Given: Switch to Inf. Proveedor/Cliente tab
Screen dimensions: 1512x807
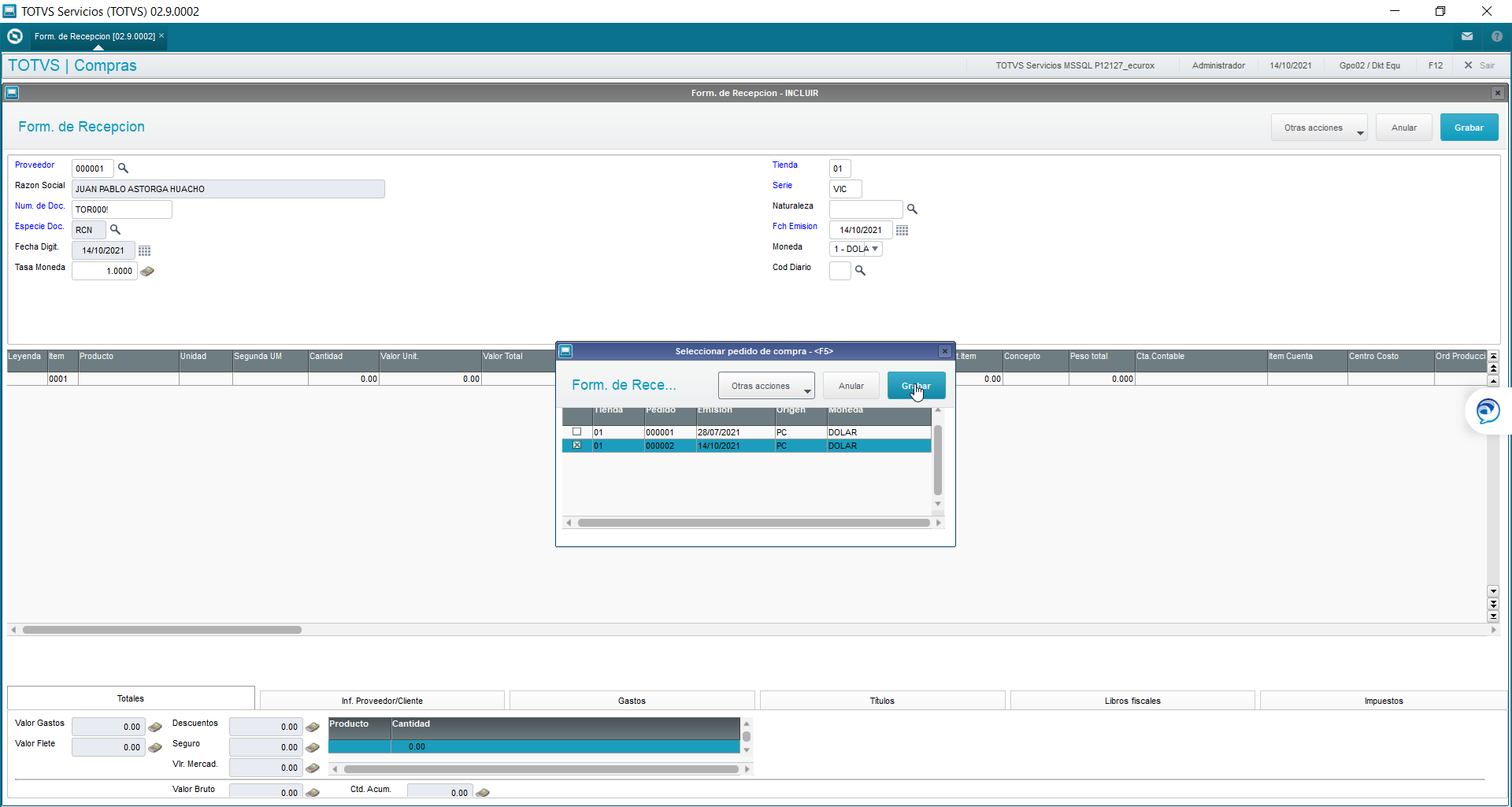Looking at the screenshot, I should [x=382, y=701].
